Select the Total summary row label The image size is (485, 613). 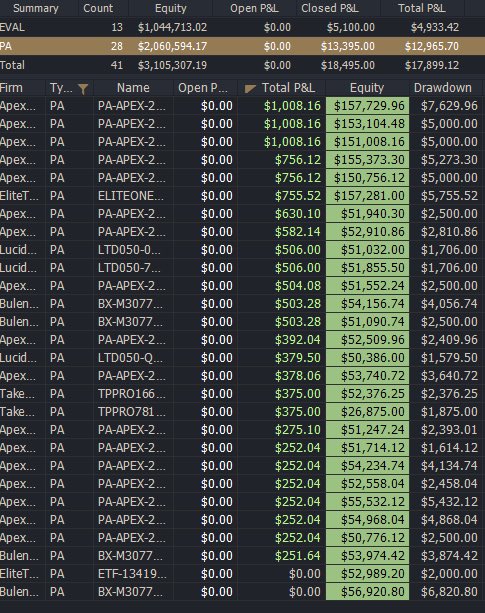point(12,65)
